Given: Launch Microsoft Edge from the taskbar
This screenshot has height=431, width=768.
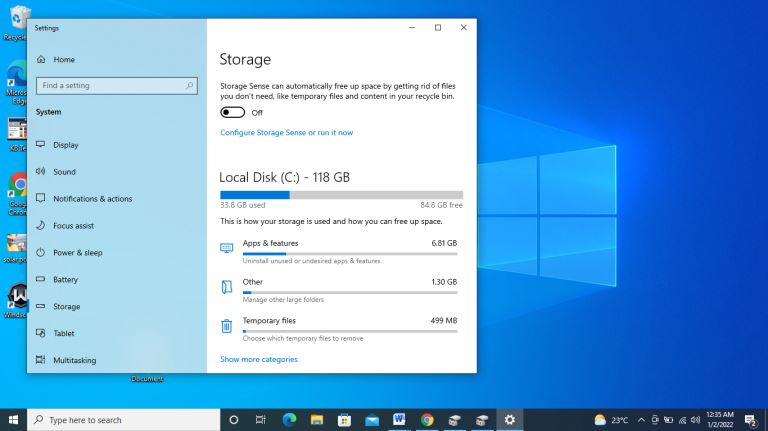Looking at the screenshot, I should pos(289,420).
